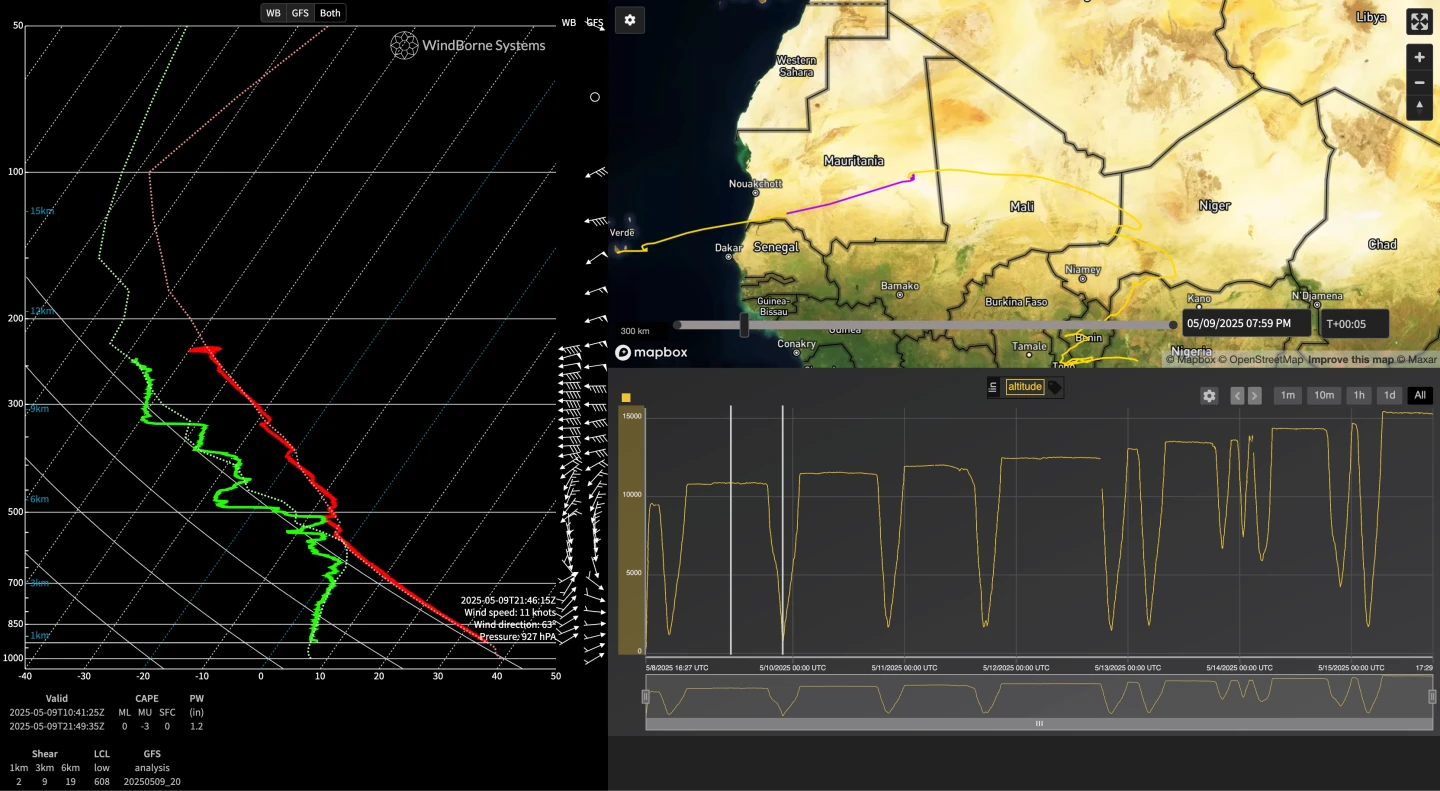Toggle the altitude series label

(x=1025, y=387)
